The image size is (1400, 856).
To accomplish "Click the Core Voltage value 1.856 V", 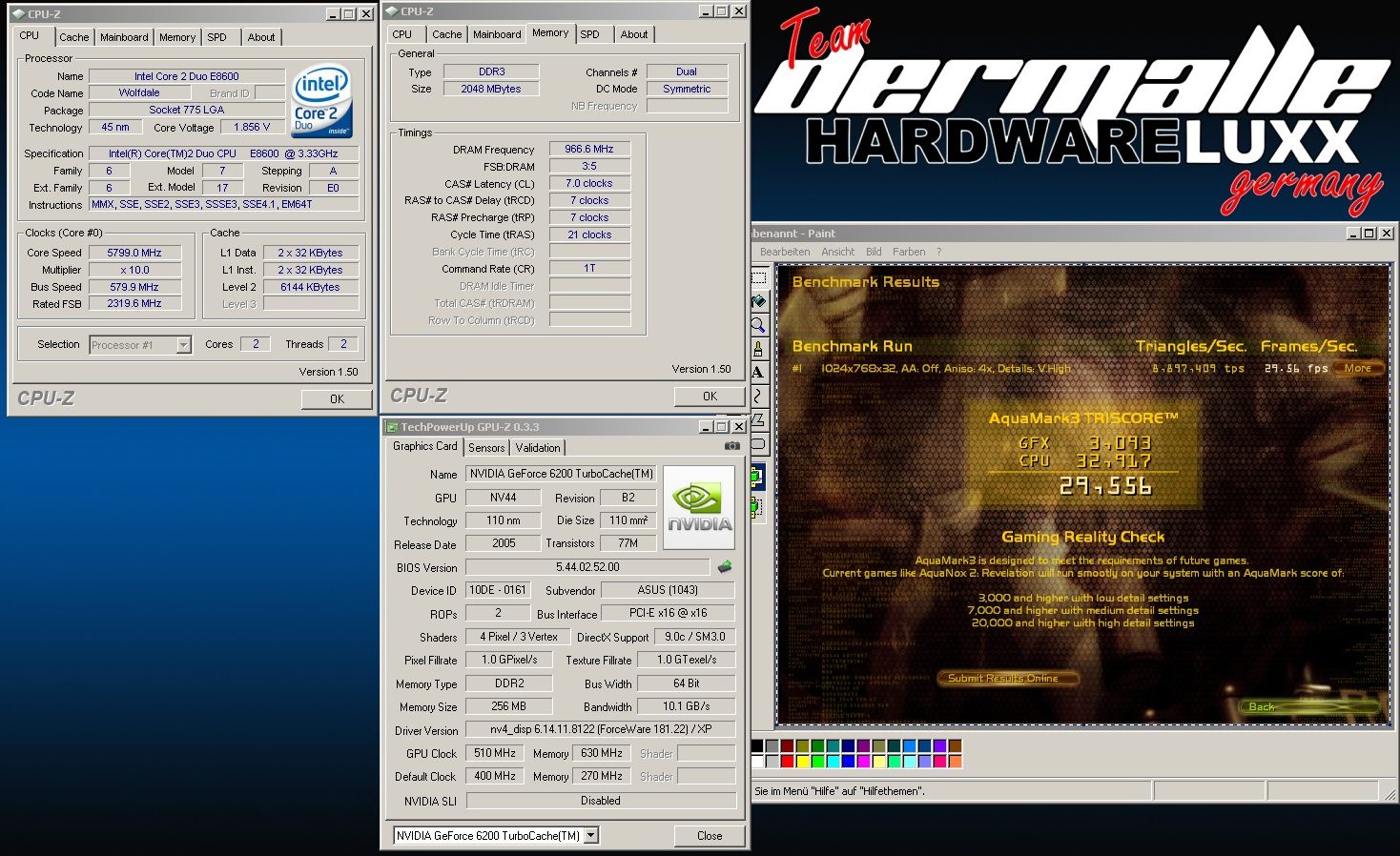I will [x=253, y=127].
